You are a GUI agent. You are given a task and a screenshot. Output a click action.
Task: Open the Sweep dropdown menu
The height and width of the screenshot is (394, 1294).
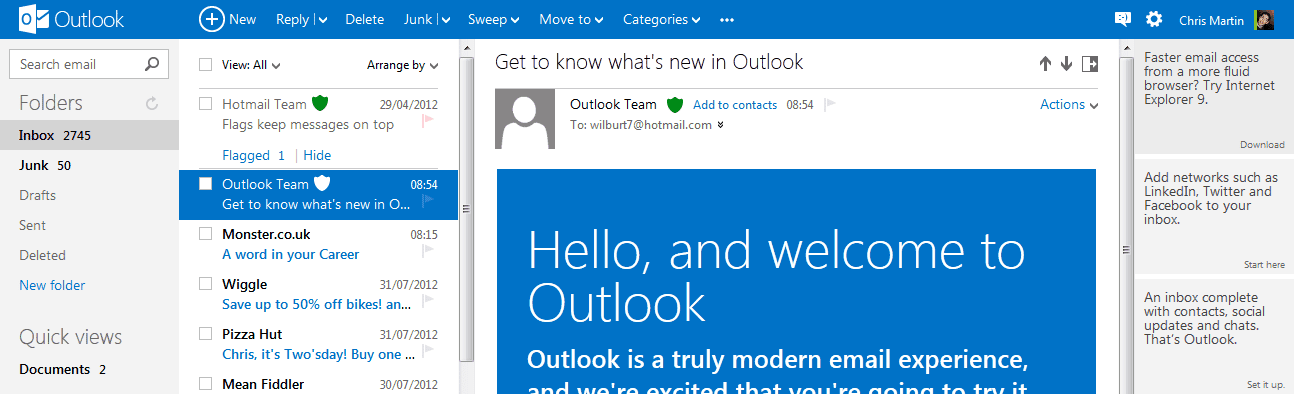[x=493, y=20]
